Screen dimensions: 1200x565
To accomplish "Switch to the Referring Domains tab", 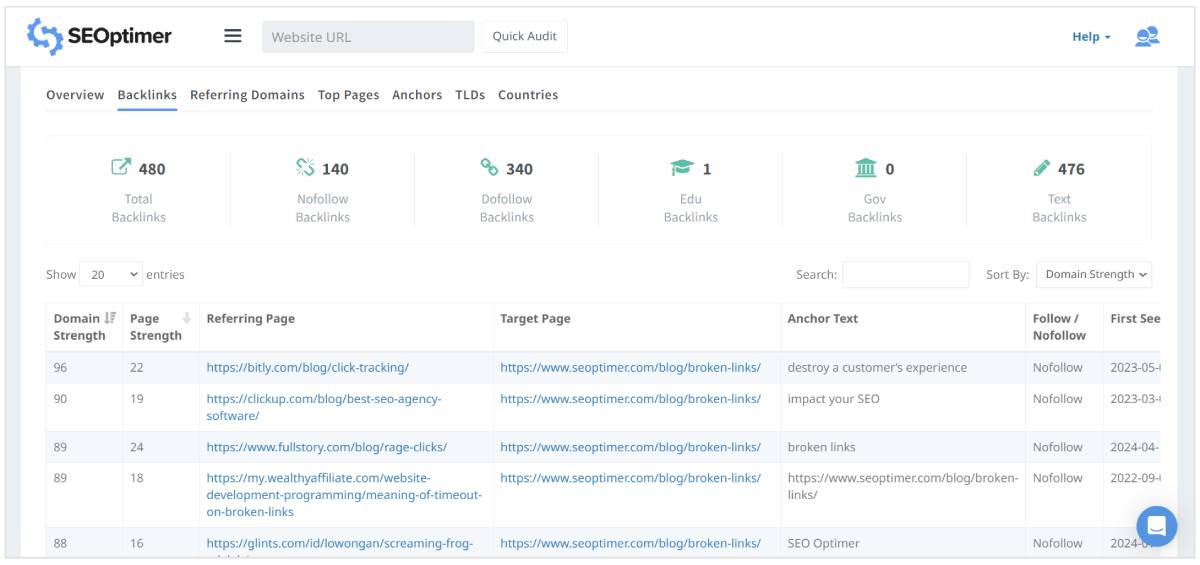I will 247,95.
